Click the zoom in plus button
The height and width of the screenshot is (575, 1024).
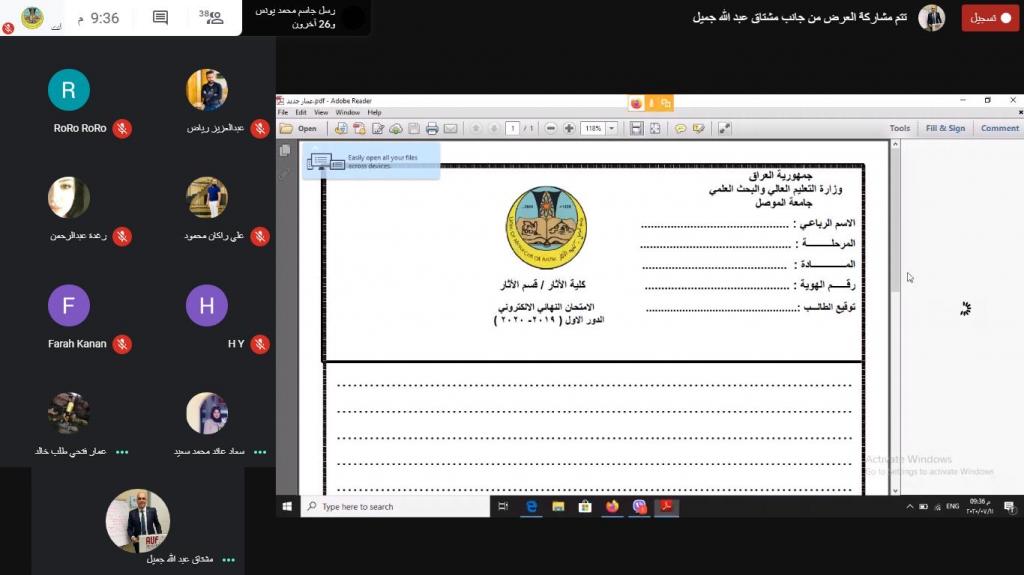(569, 128)
